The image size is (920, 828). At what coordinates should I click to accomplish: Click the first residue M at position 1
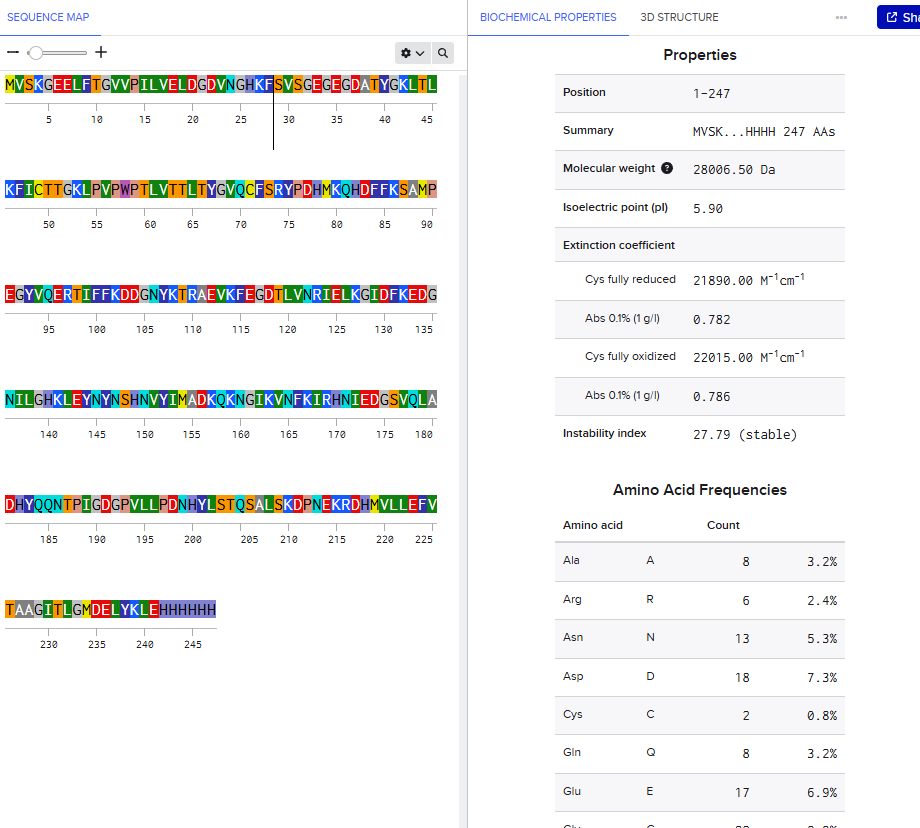[10, 85]
